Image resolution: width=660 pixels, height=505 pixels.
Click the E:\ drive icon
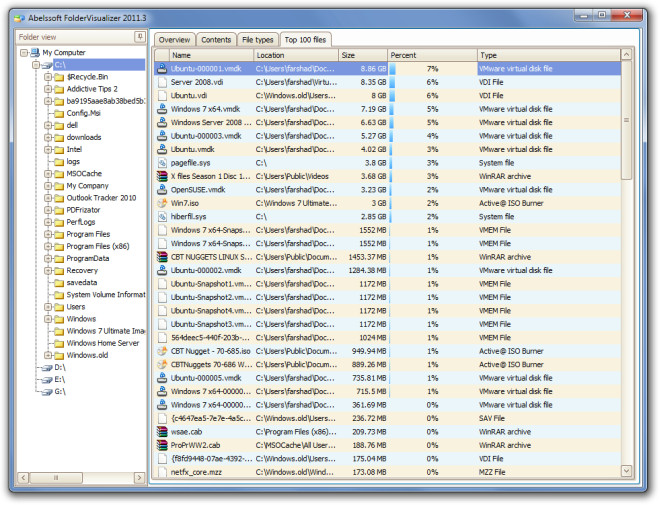tap(46, 380)
